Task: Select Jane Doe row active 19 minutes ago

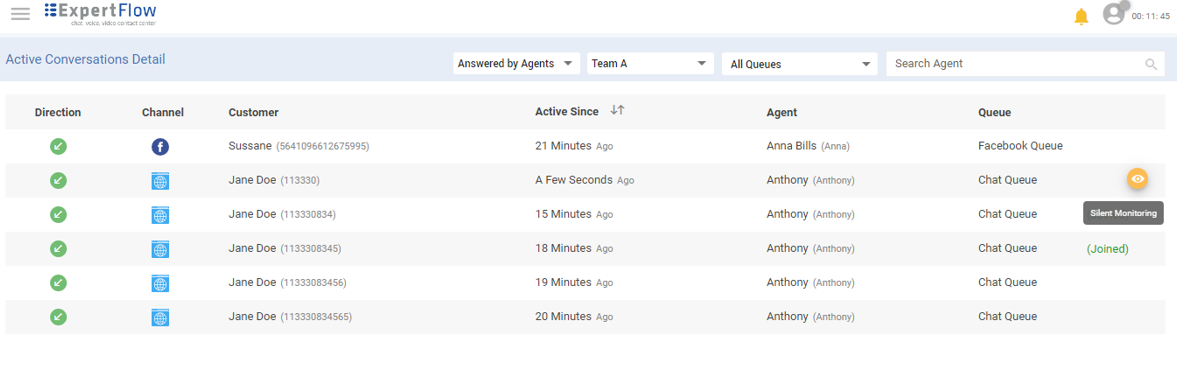Action: tap(588, 283)
